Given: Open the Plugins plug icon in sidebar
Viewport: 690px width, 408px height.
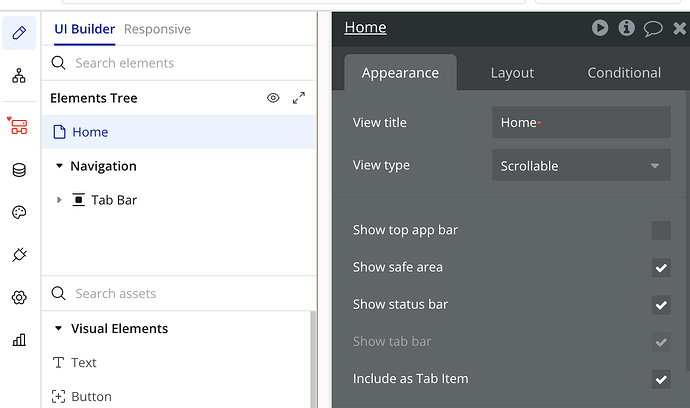Looking at the screenshot, I should (19, 254).
